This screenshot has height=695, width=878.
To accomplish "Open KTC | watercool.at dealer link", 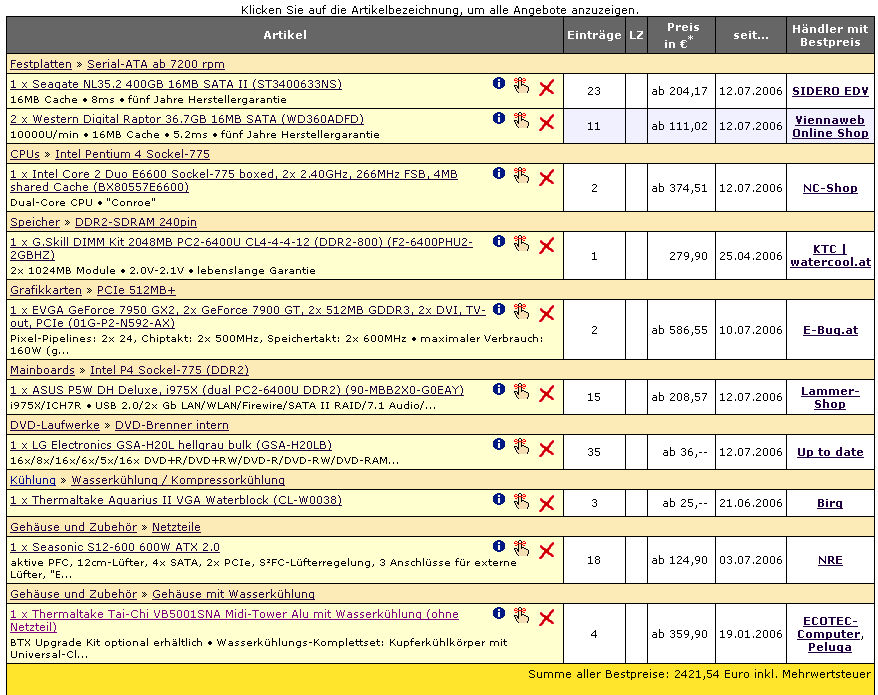I will 830,255.
